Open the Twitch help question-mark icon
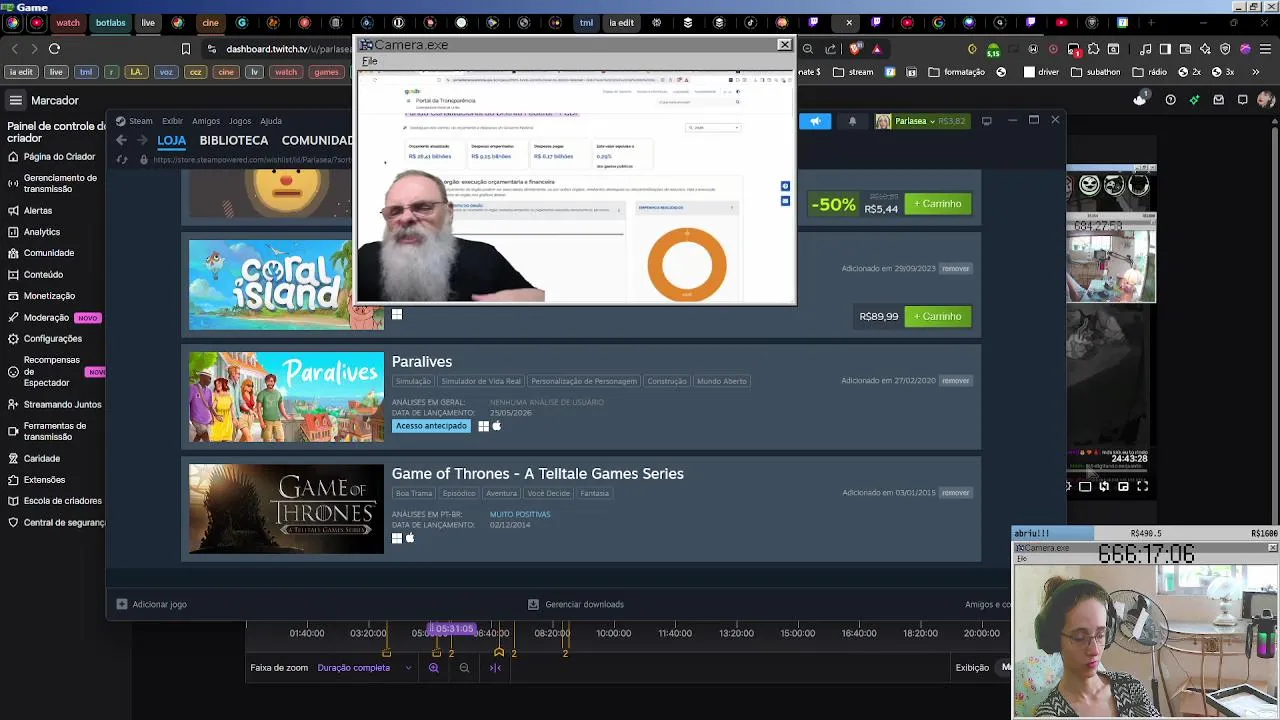The image size is (1280, 720). click(x=1170, y=99)
